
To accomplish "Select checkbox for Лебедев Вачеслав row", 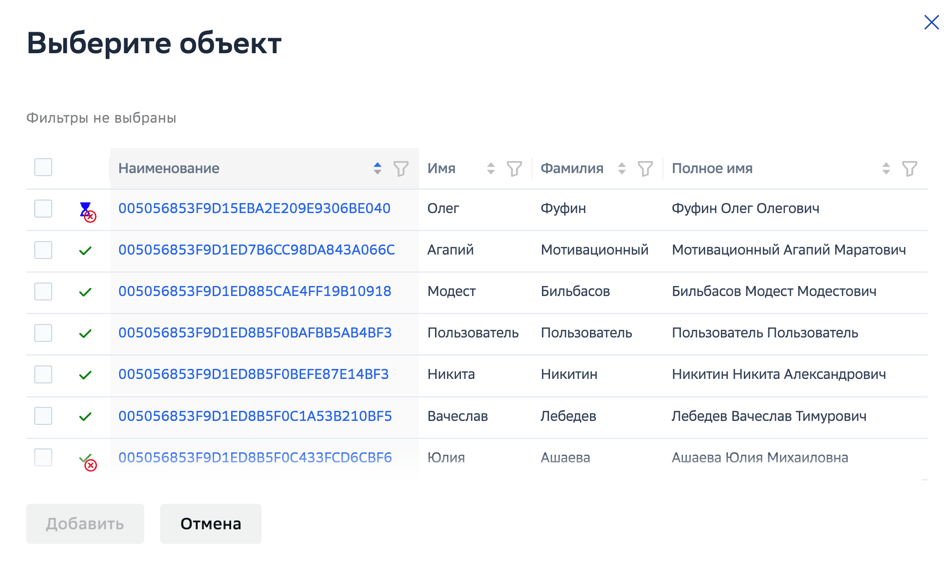I will point(43,416).
